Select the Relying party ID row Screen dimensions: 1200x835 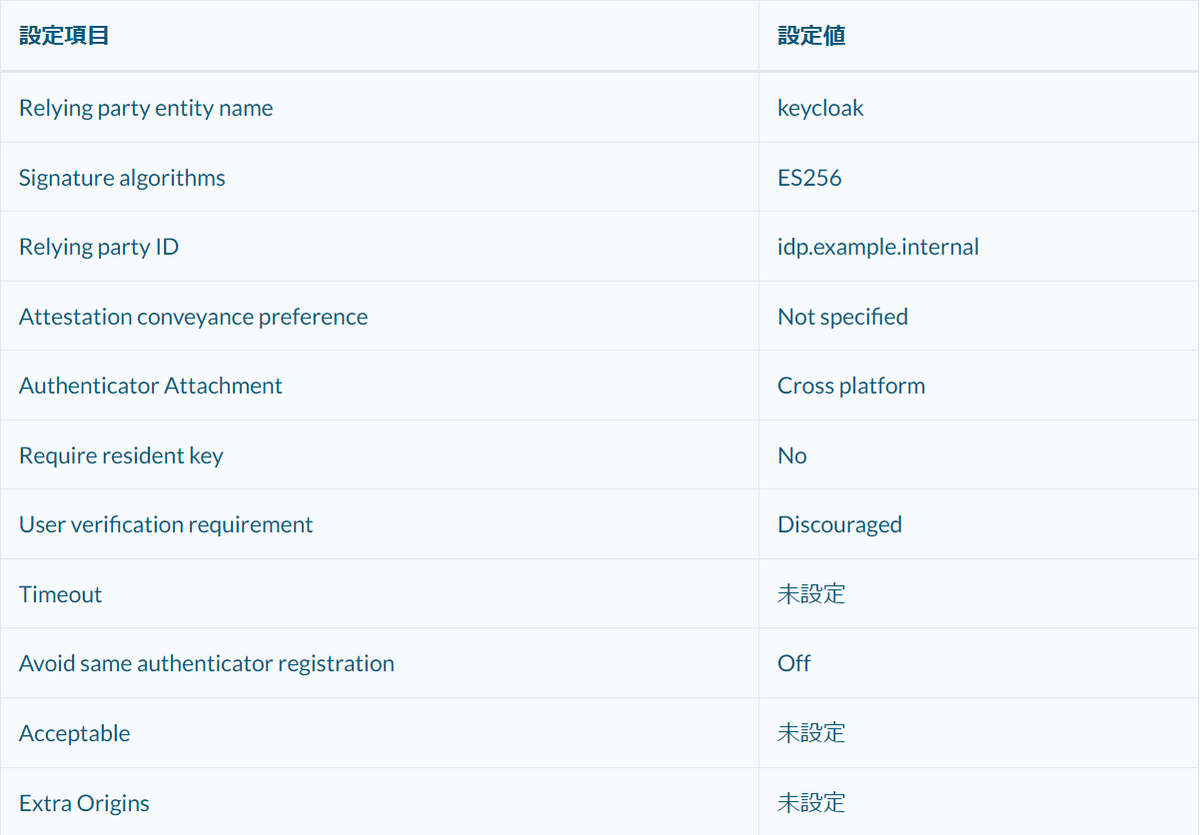click(x=100, y=246)
